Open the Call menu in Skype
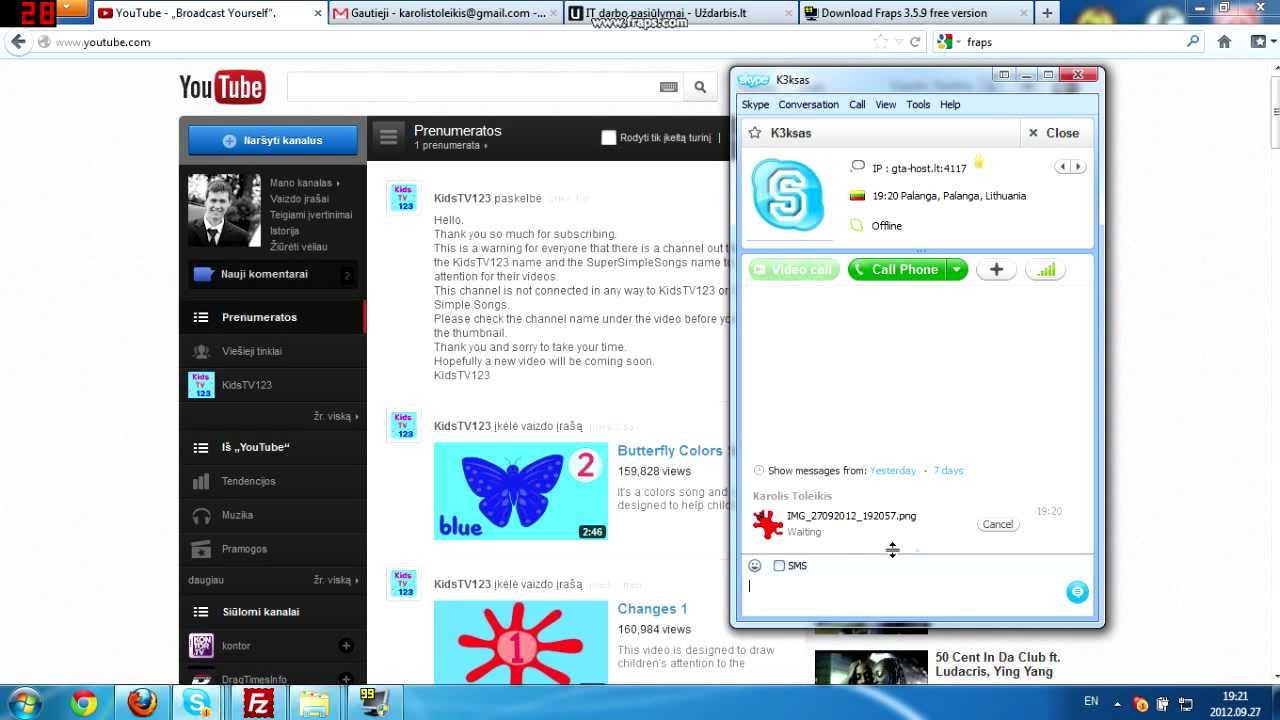This screenshot has width=1280, height=720. 857,104
